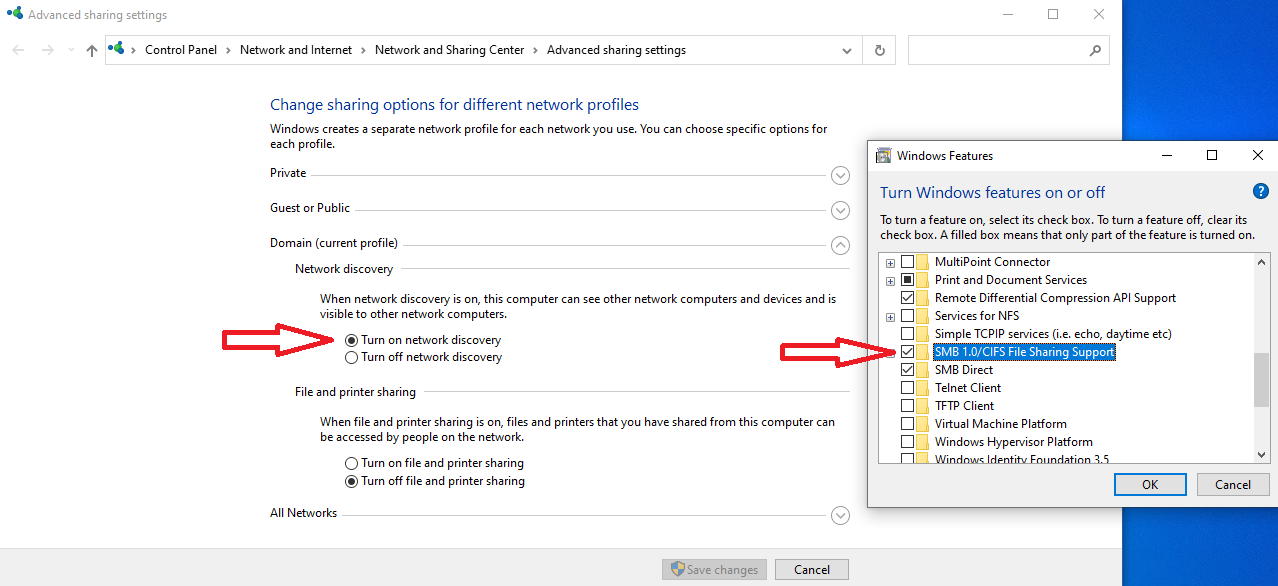Expand the Guest or Public profile section

[x=840, y=210]
